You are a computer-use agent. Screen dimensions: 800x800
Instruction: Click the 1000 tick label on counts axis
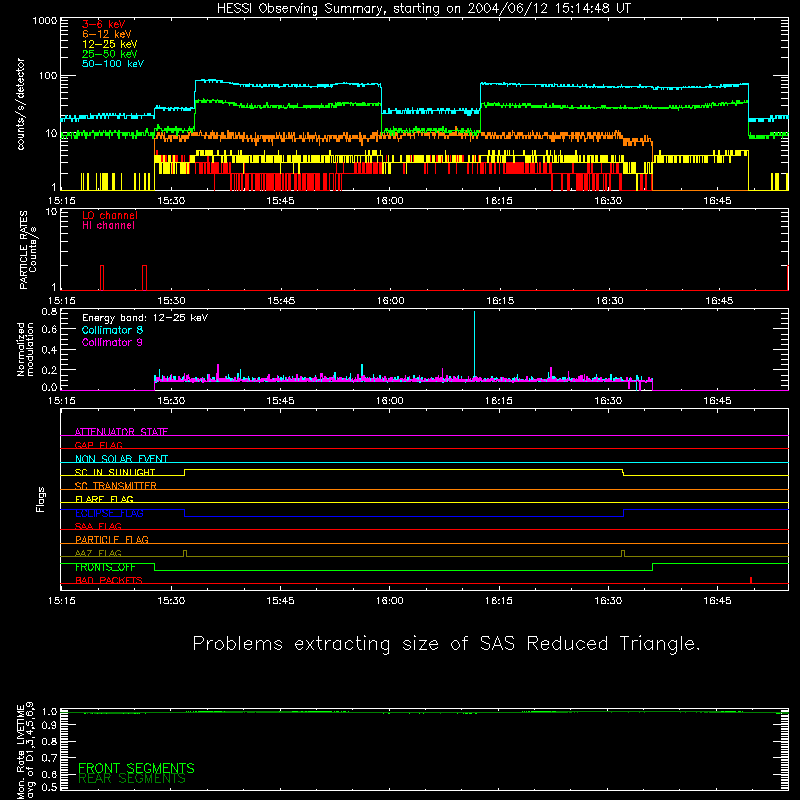click(x=44, y=21)
